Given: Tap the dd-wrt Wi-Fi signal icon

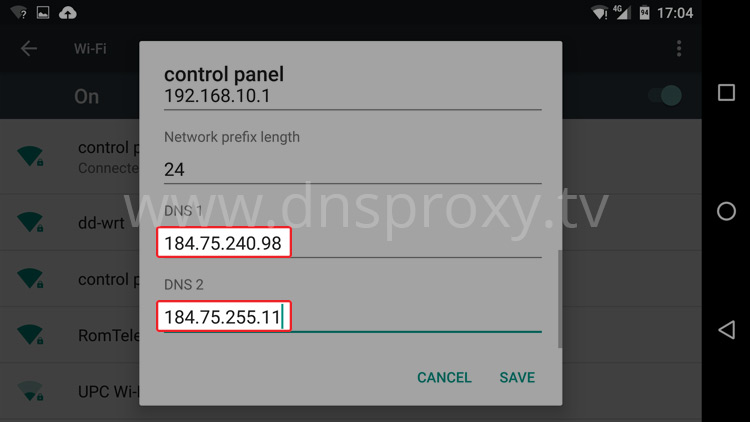Looking at the screenshot, I should pos(30,222).
